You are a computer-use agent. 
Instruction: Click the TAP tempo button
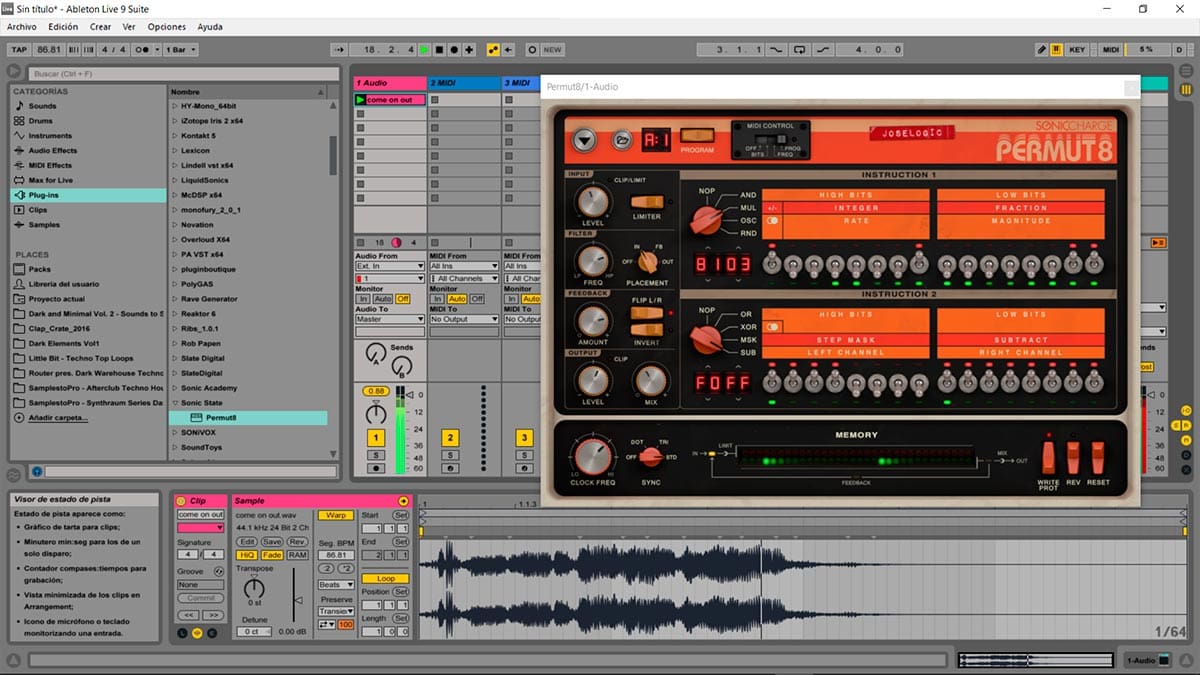pyautogui.click(x=18, y=49)
